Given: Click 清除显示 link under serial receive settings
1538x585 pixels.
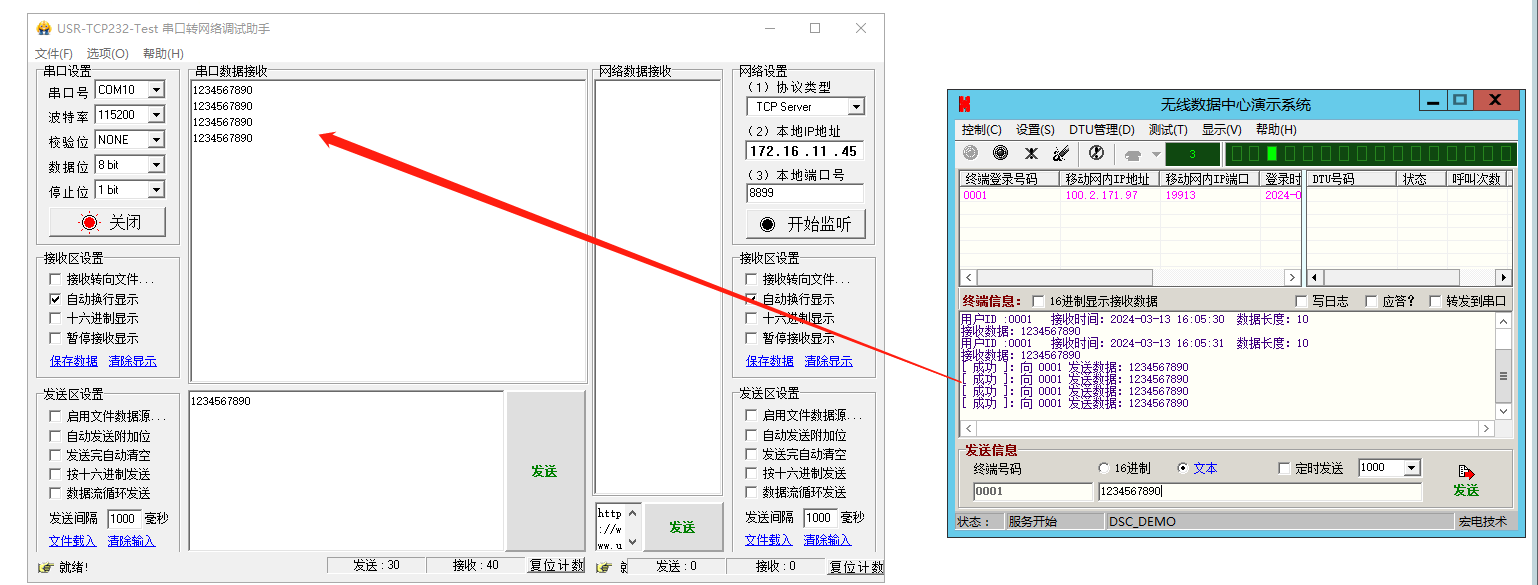Looking at the screenshot, I should [x=132, y=361].
